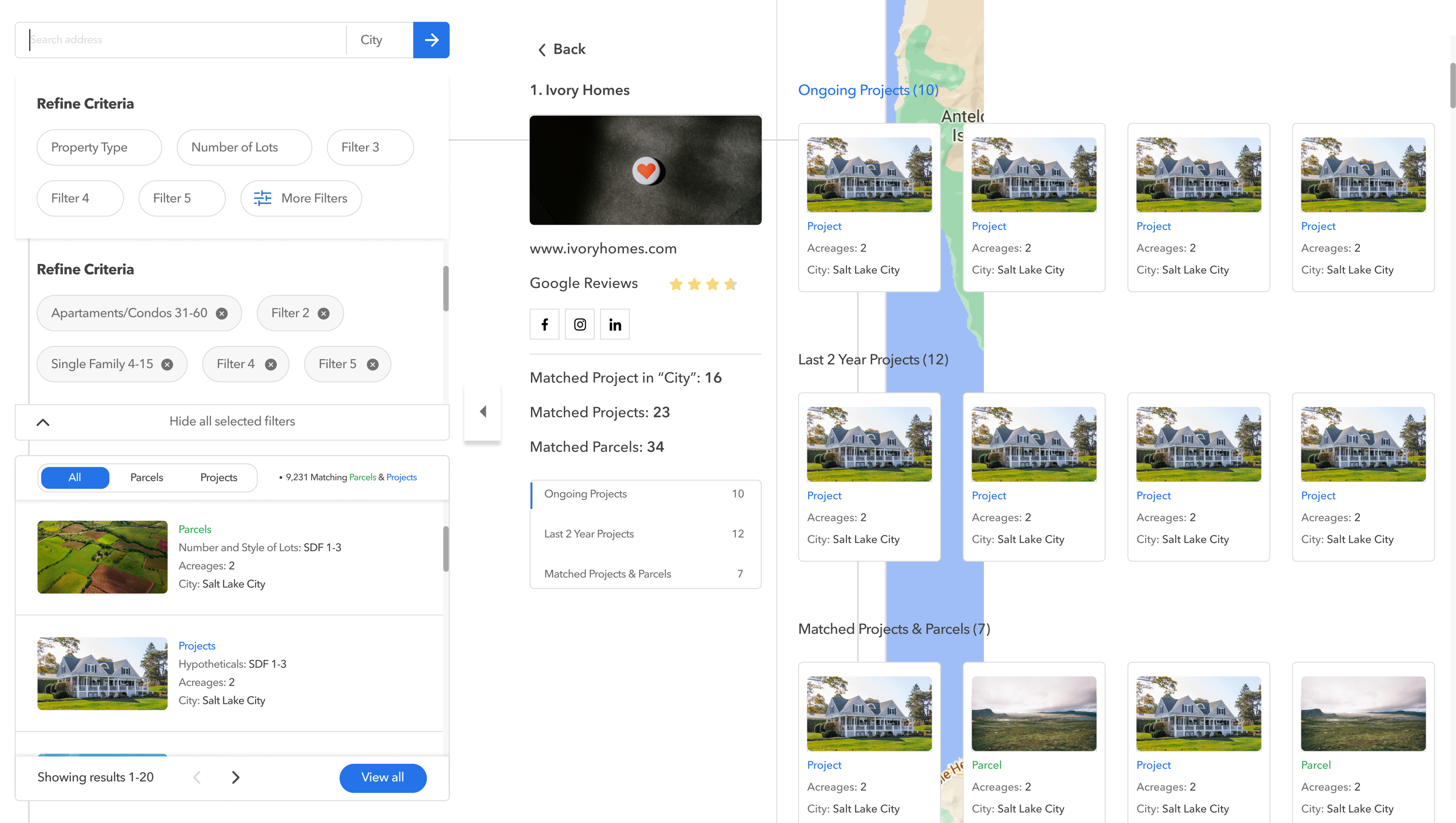Click the Back chevron icon
This screenshot has width=1456, height=823.
tap(541, 50)
